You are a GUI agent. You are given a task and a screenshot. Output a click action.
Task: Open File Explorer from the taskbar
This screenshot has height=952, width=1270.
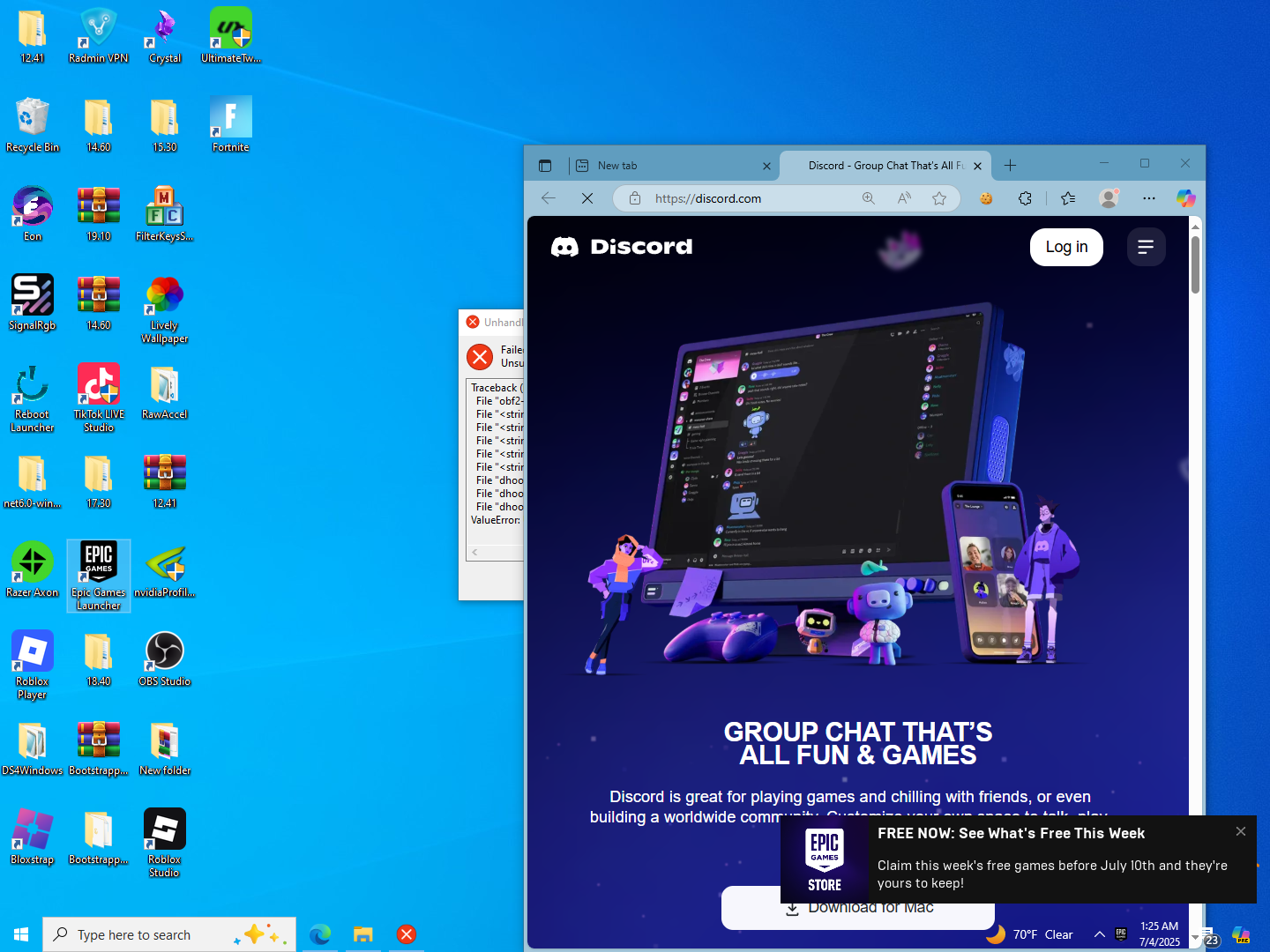[x=363, y=934]
